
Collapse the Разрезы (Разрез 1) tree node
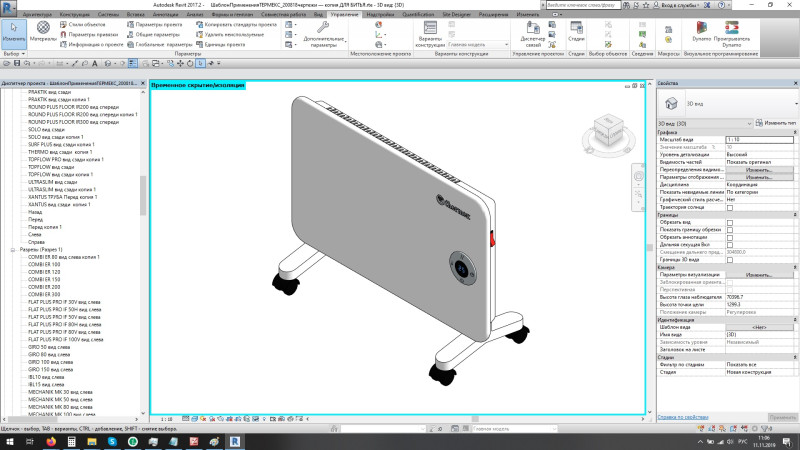(13, 249)
